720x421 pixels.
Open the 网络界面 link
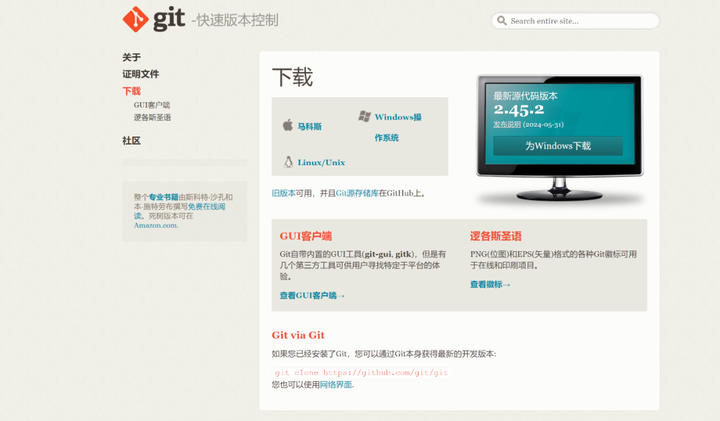336,385
